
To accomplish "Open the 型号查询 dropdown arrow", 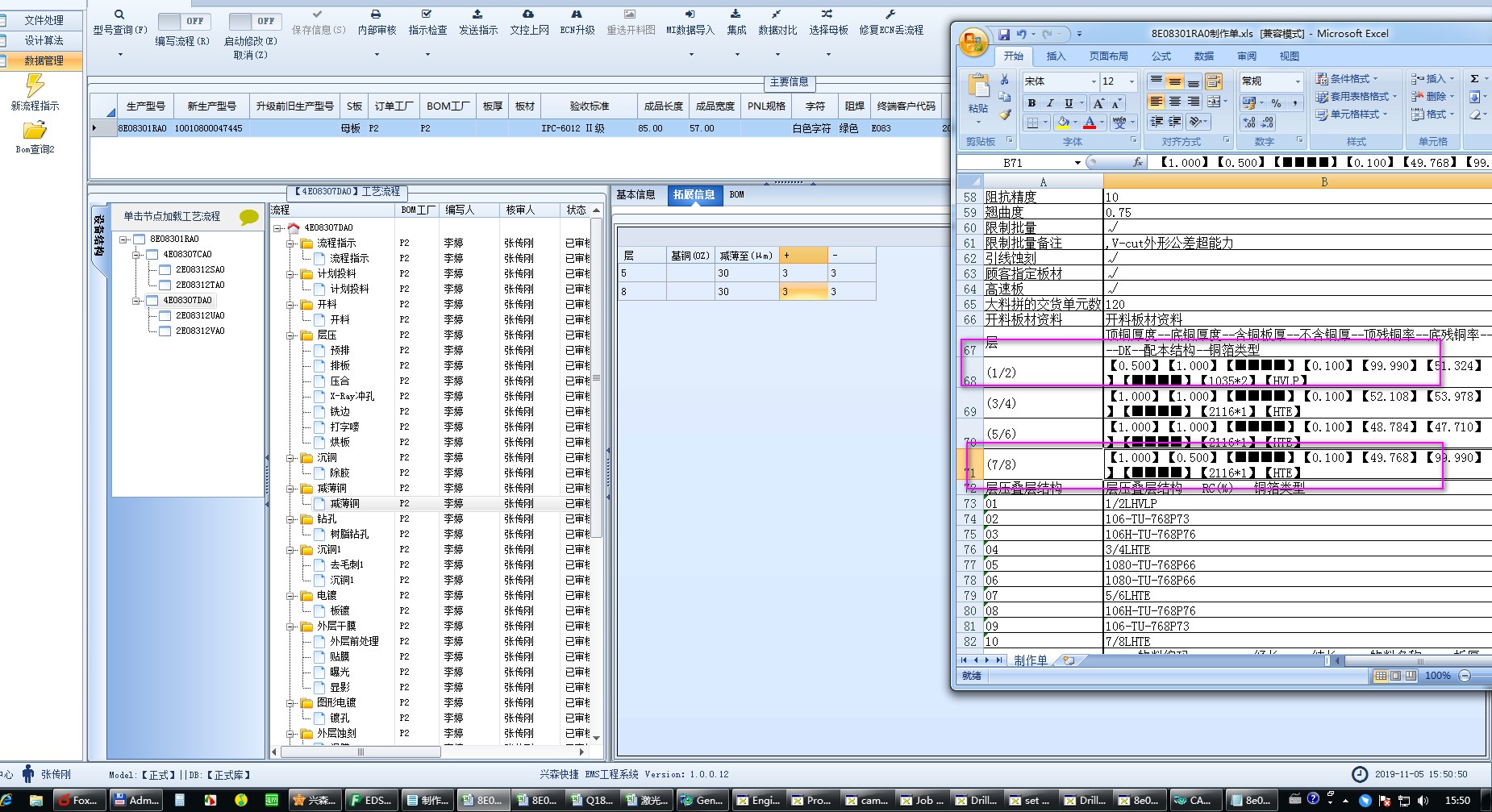I will [120, 55].
